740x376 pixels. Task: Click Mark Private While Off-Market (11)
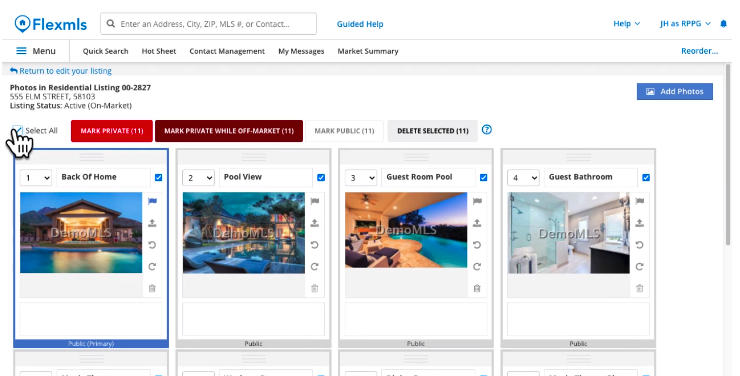(x=229, y=131)
